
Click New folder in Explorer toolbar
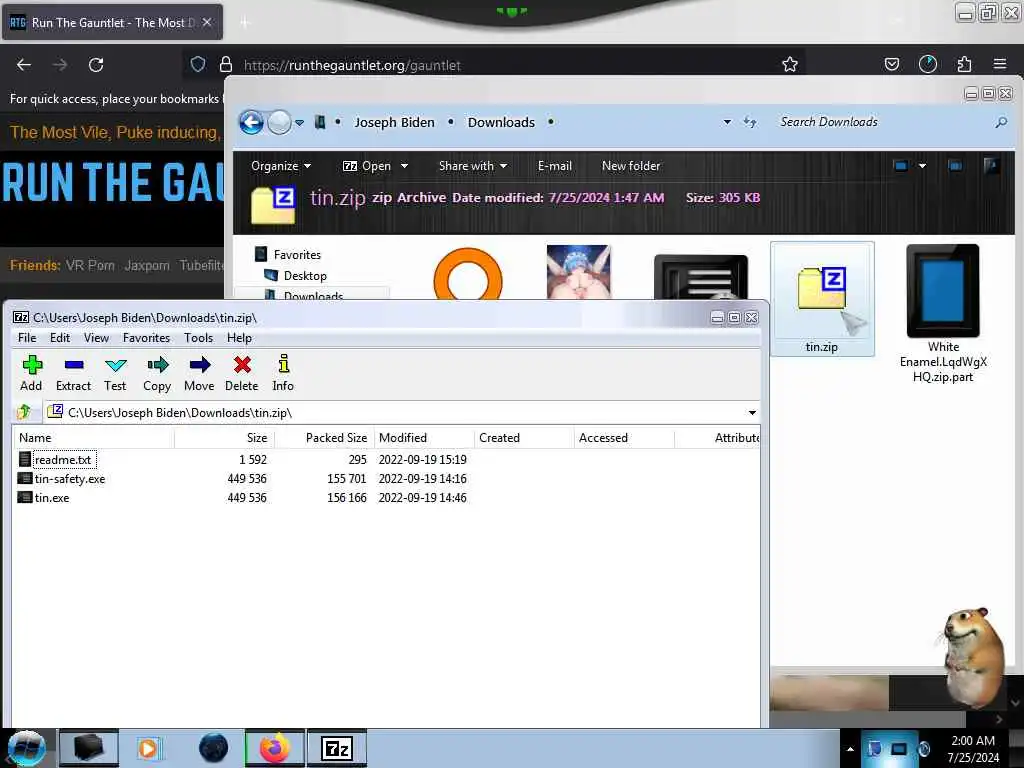tap(631, 166)
